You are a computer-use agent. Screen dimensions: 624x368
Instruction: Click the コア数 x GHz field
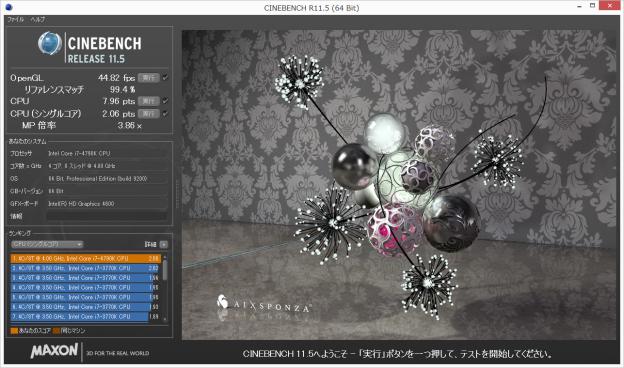point(107,166)
